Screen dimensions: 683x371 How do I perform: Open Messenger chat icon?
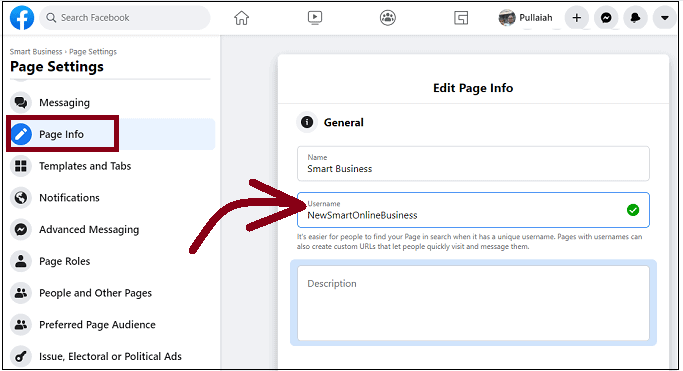pos(606,18)
